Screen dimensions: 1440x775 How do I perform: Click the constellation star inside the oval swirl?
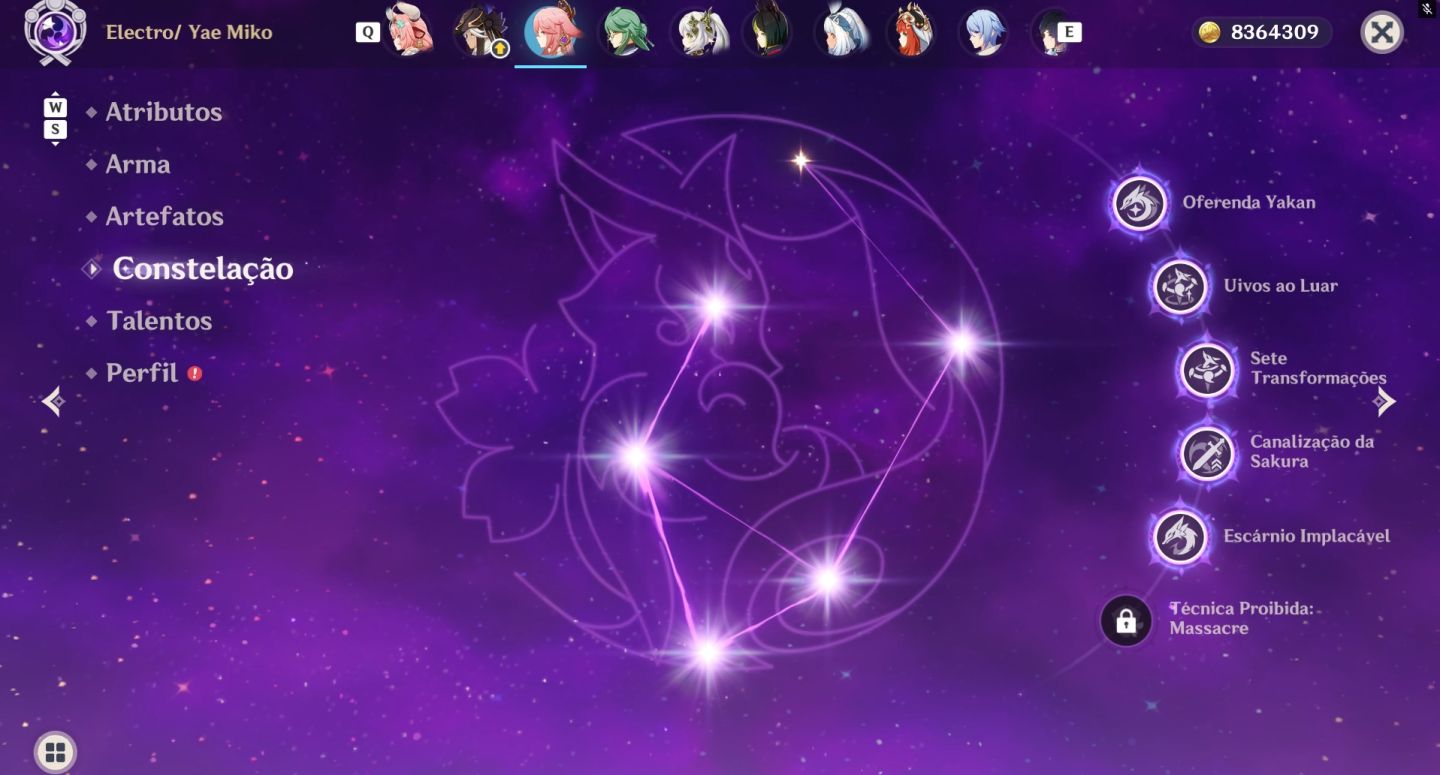827,578
